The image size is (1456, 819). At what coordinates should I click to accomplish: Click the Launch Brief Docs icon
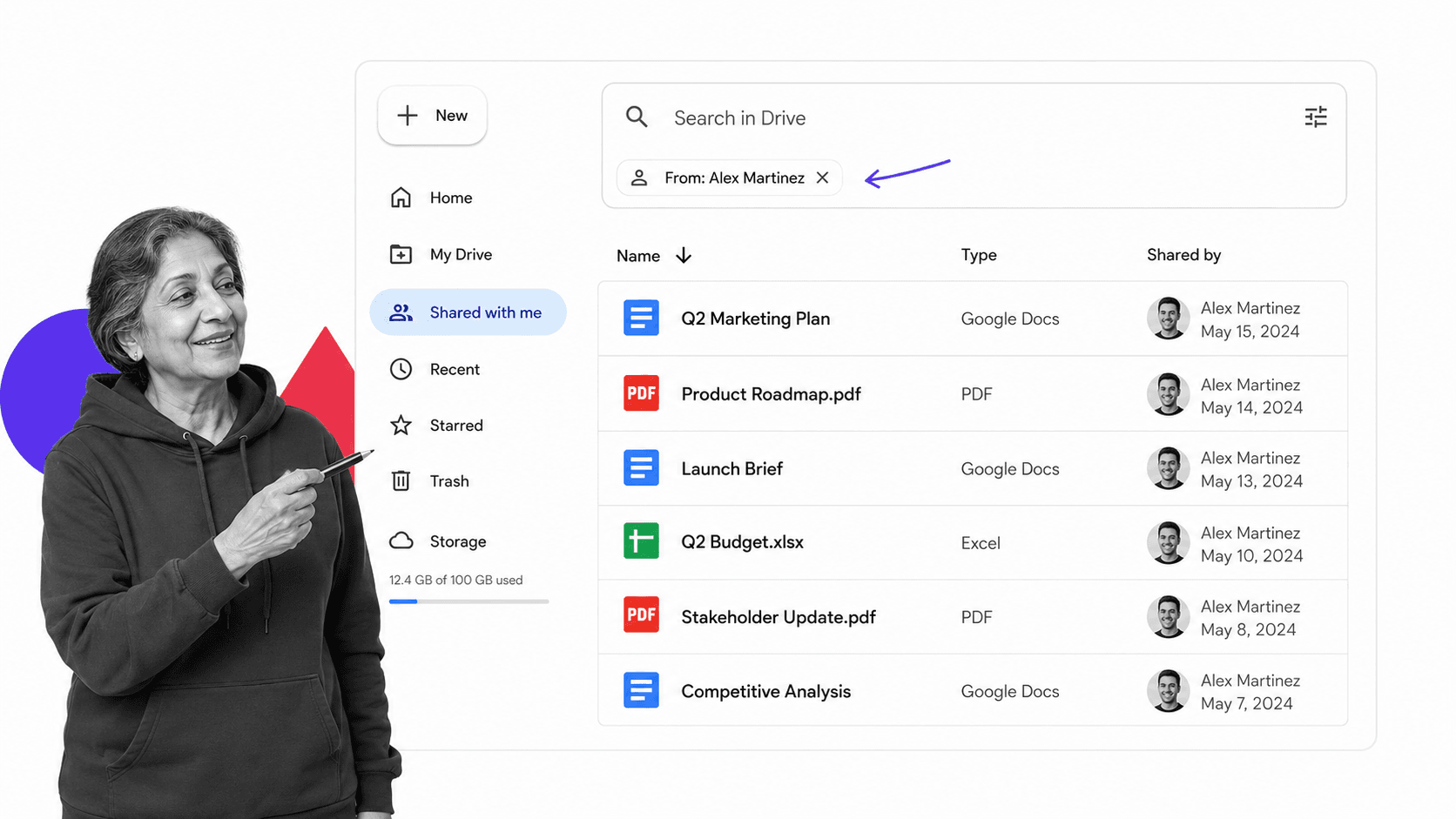(641, 468)
